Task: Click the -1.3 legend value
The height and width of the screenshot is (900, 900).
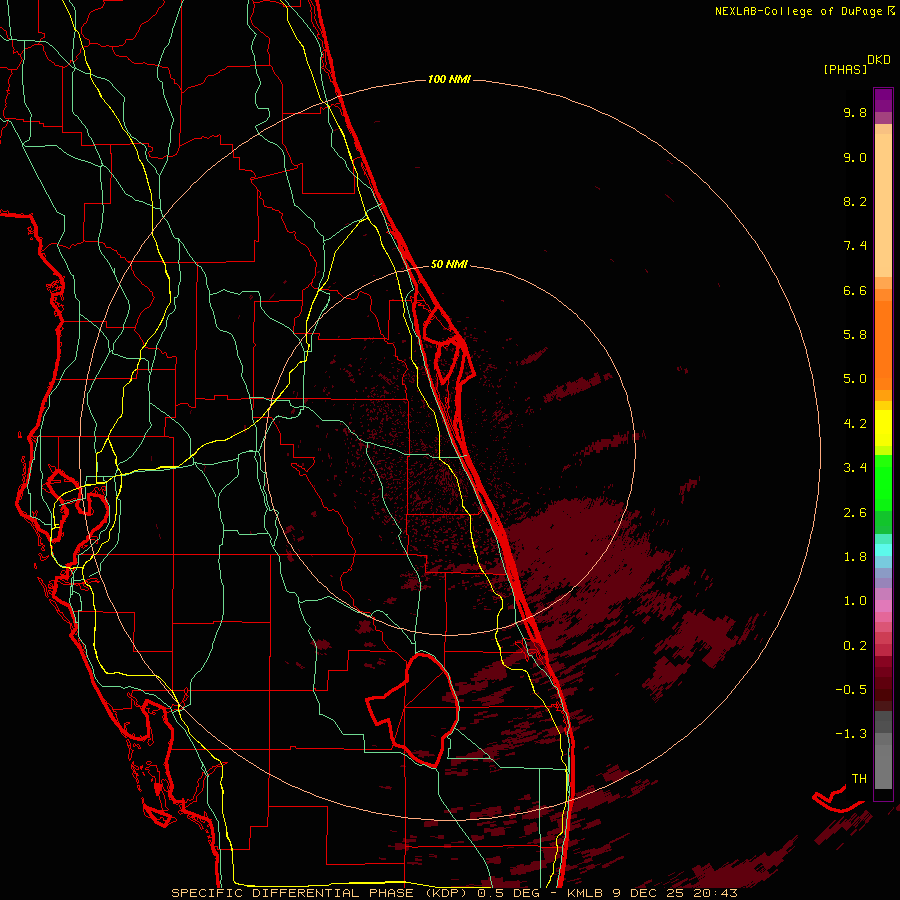Action: [851, 734]
